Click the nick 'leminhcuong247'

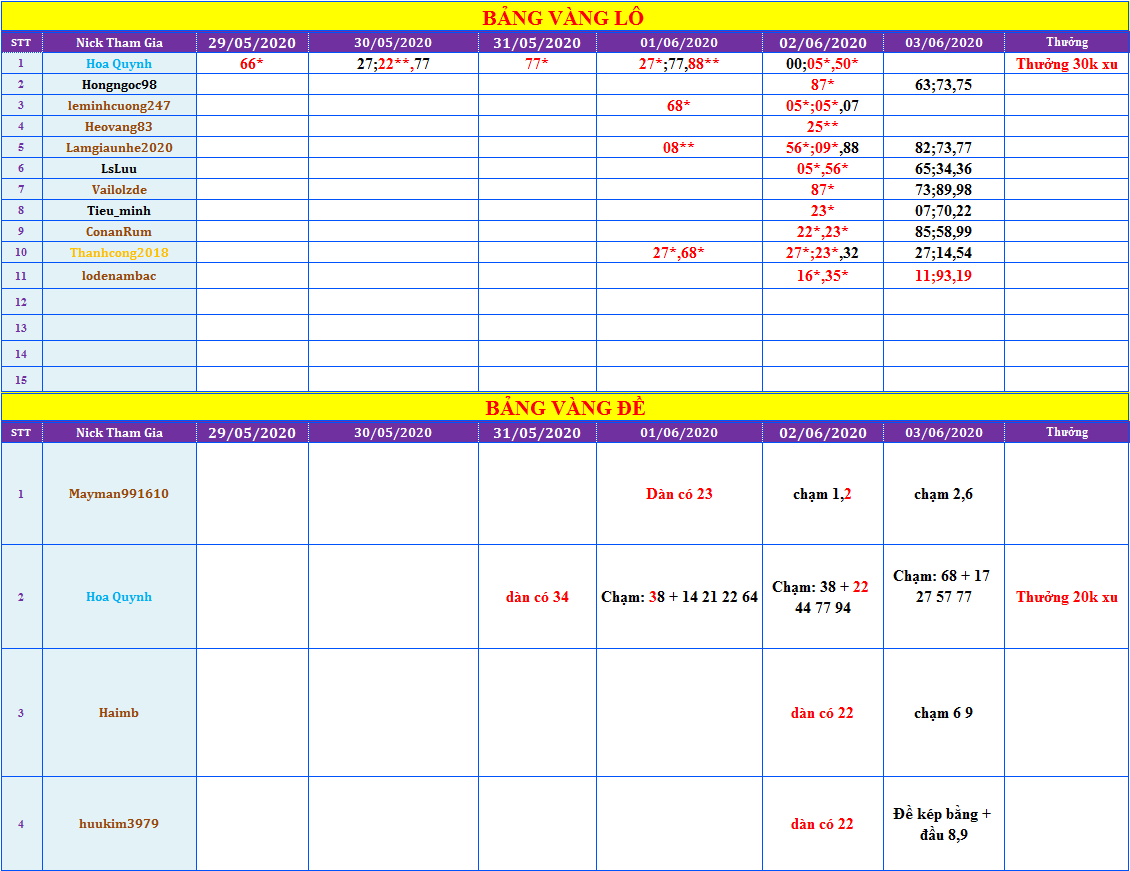[x=119, y=105]
